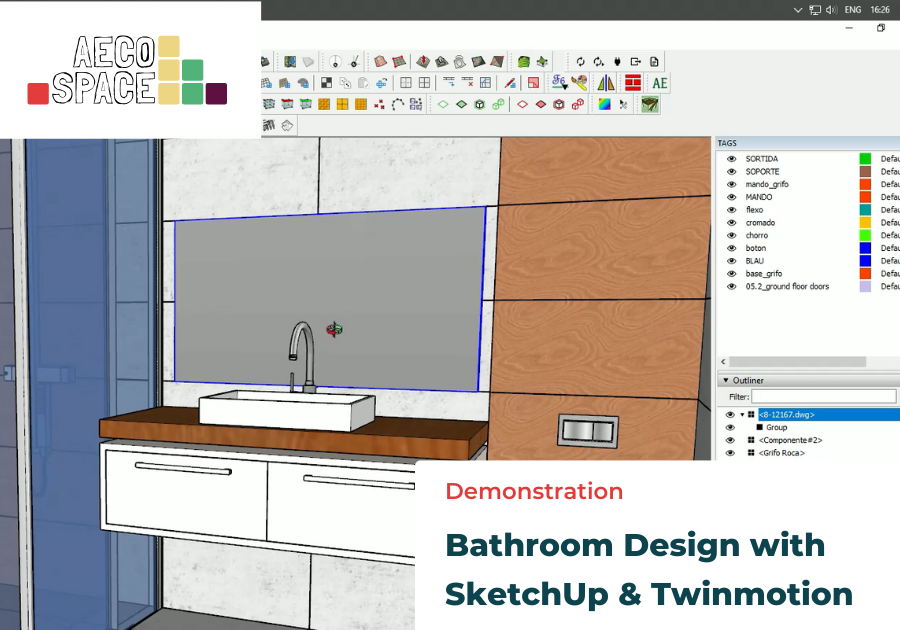Viewport: 900px width, 630px height.
Task: Click the paint palette toolbar icon
Action: [x=579, y=83]
